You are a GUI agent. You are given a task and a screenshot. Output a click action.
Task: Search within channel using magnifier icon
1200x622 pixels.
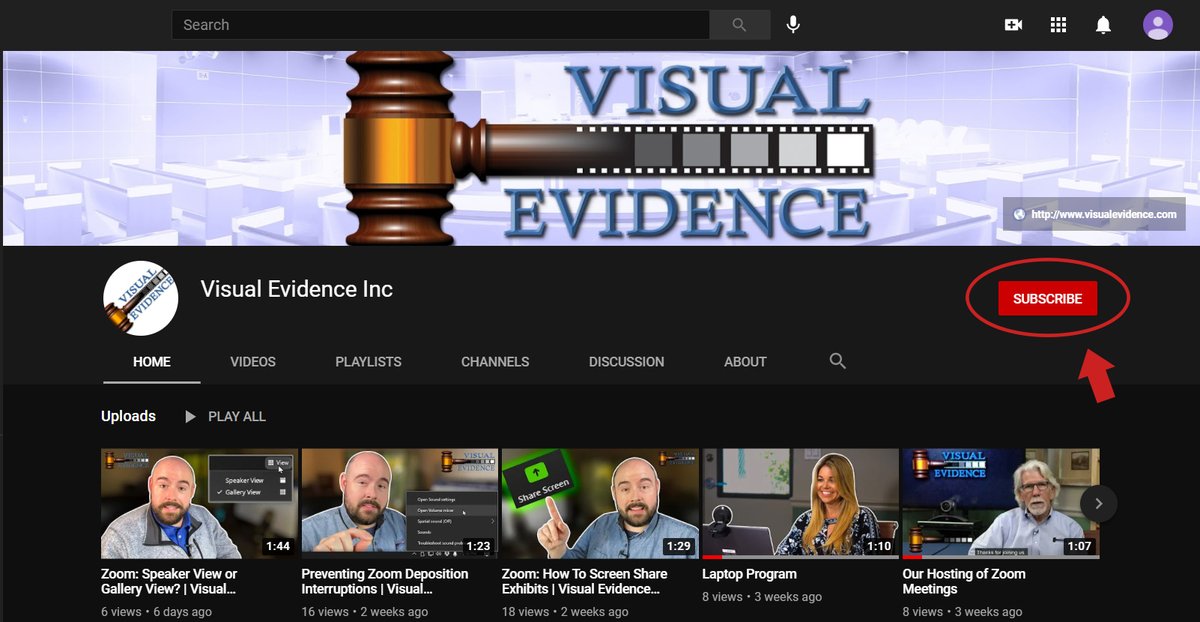click(x=838, y=361)
